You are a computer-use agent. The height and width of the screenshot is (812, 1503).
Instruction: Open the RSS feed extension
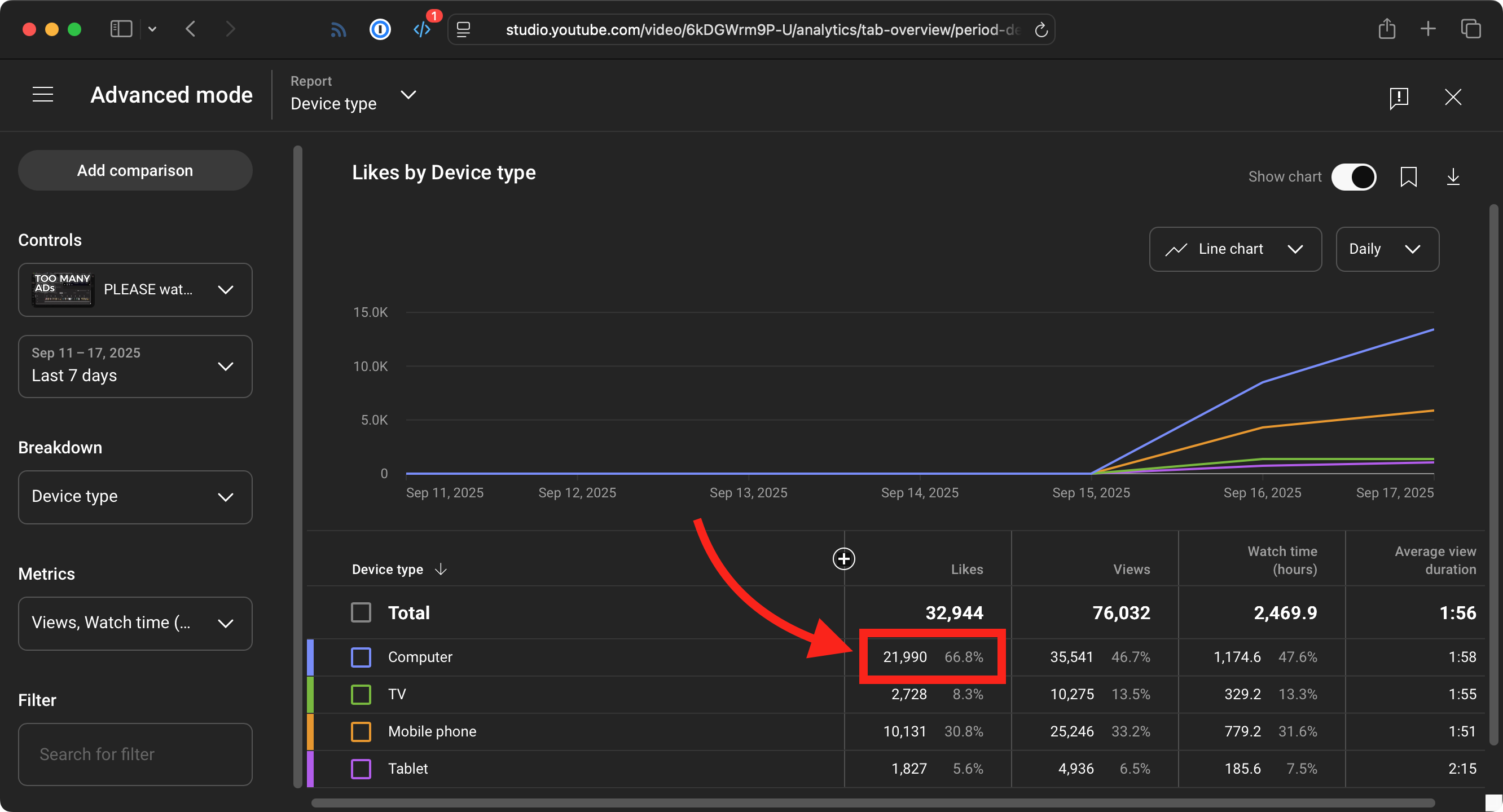pyautogui.click(x=339, y=30)
